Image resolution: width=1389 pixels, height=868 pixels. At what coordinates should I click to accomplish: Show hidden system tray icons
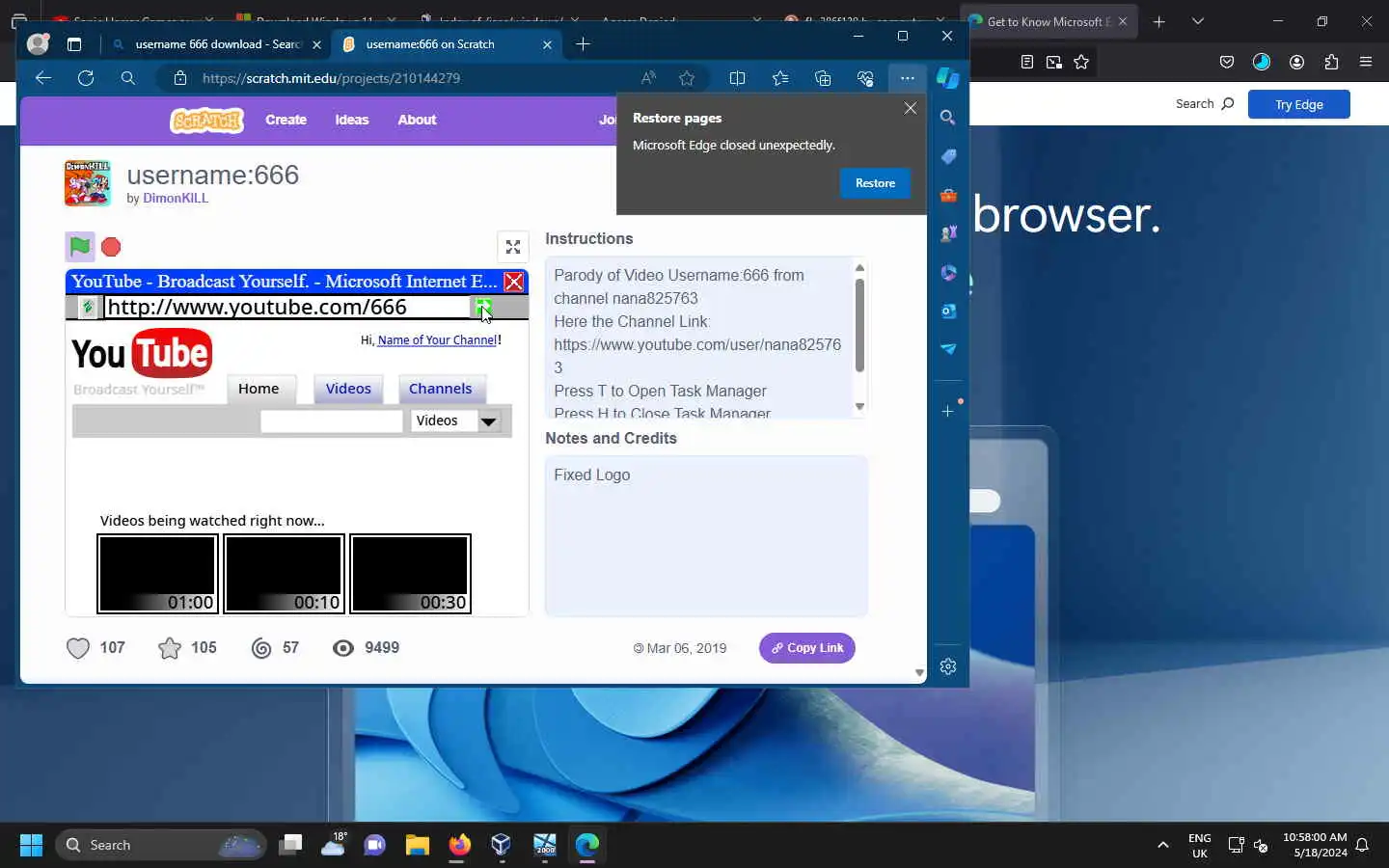pyautogui.click(x=1163, y=845)
